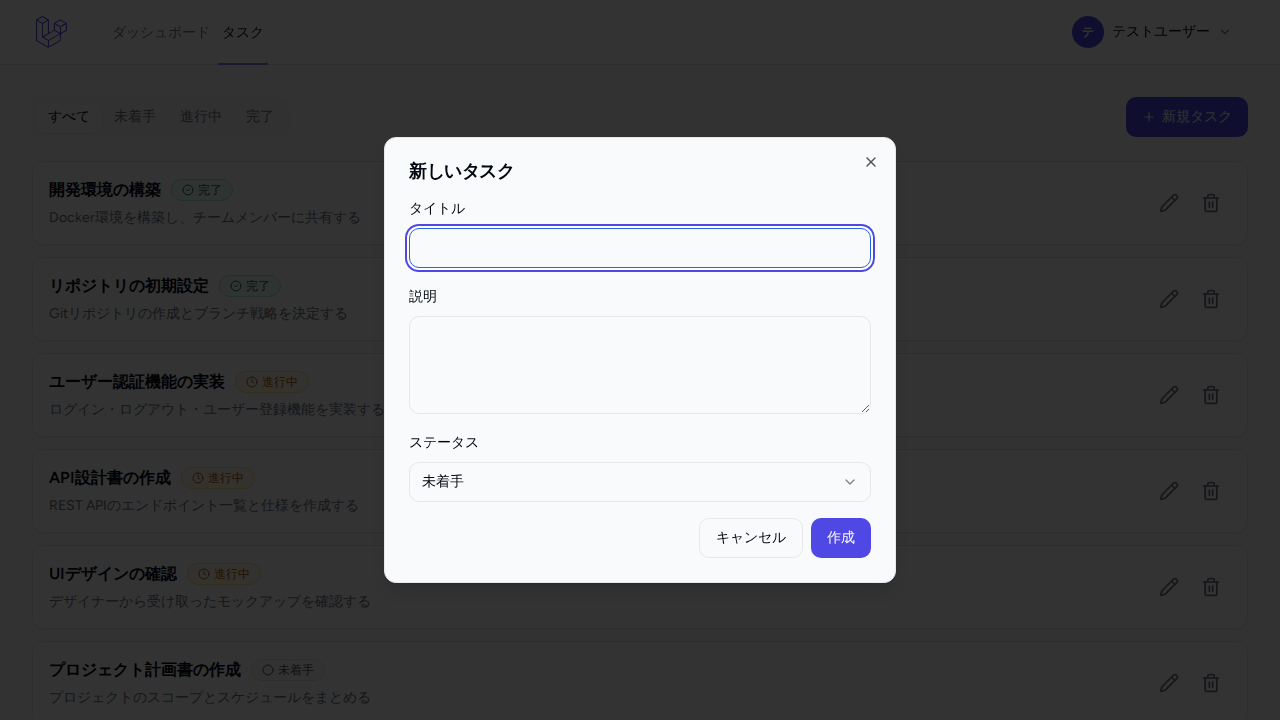This screenshot has height=720, width=1280.
Task: Edit the リポジトリの初期設定 task with the pencil icon
Action: click(x=1169, y=299)
